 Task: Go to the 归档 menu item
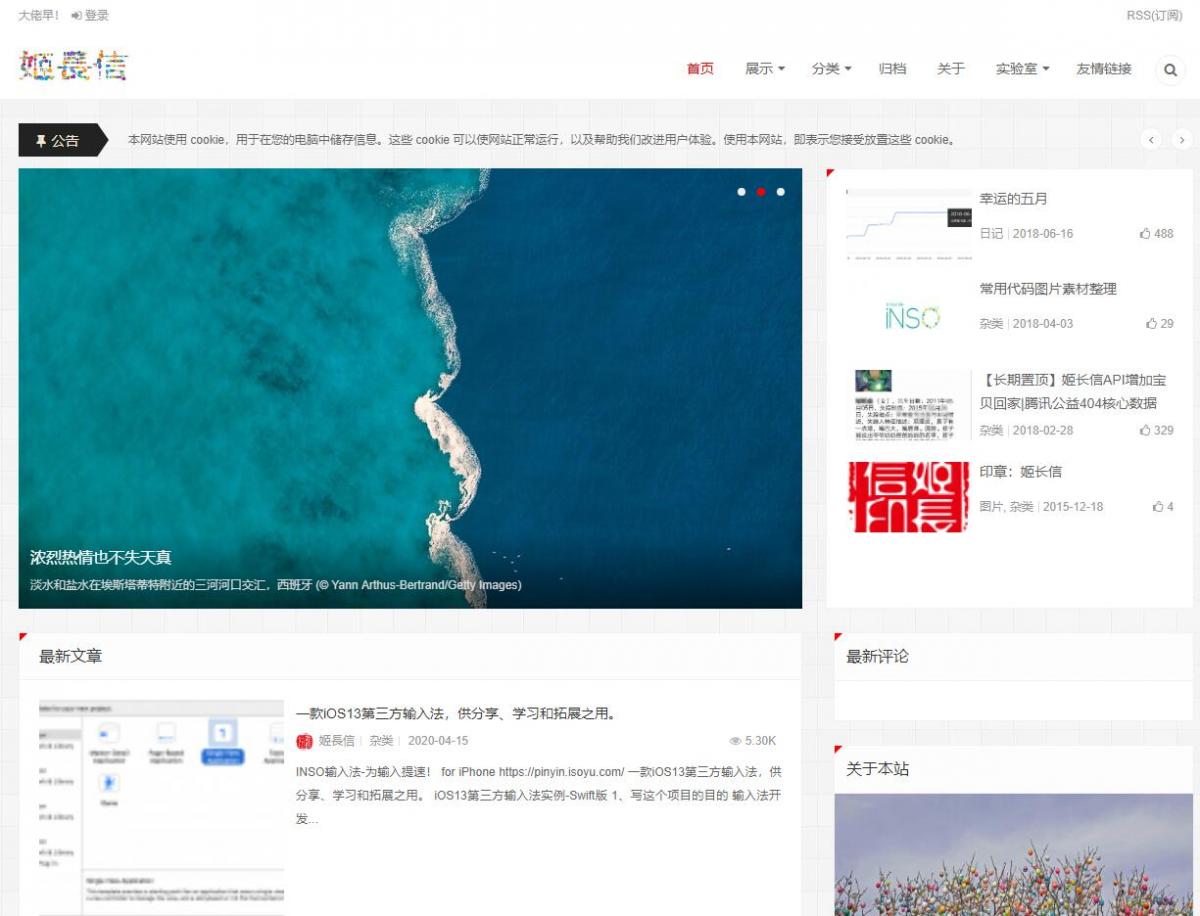(892, 69)
